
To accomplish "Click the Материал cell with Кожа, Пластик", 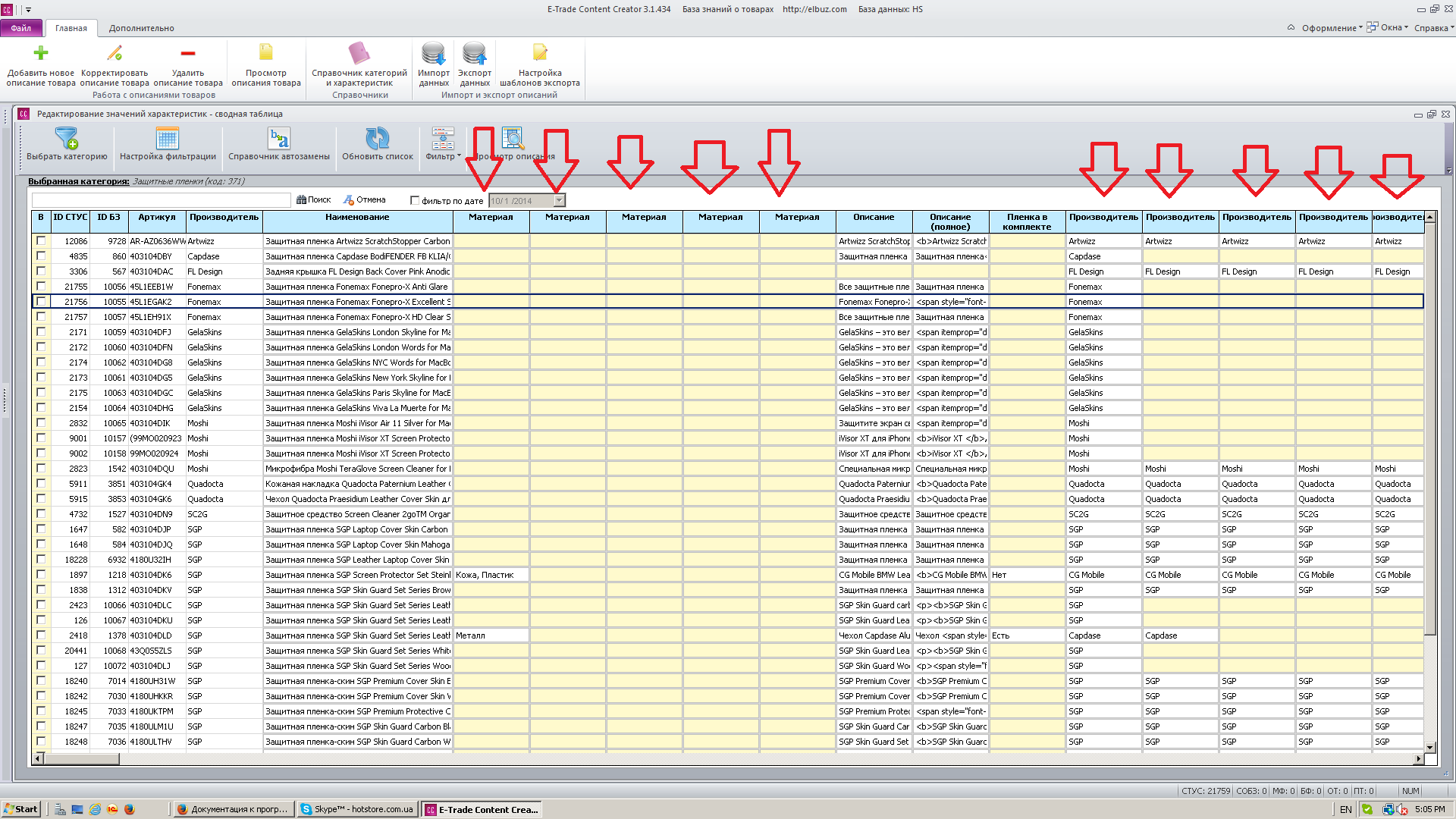I will [x=491, y=574].
